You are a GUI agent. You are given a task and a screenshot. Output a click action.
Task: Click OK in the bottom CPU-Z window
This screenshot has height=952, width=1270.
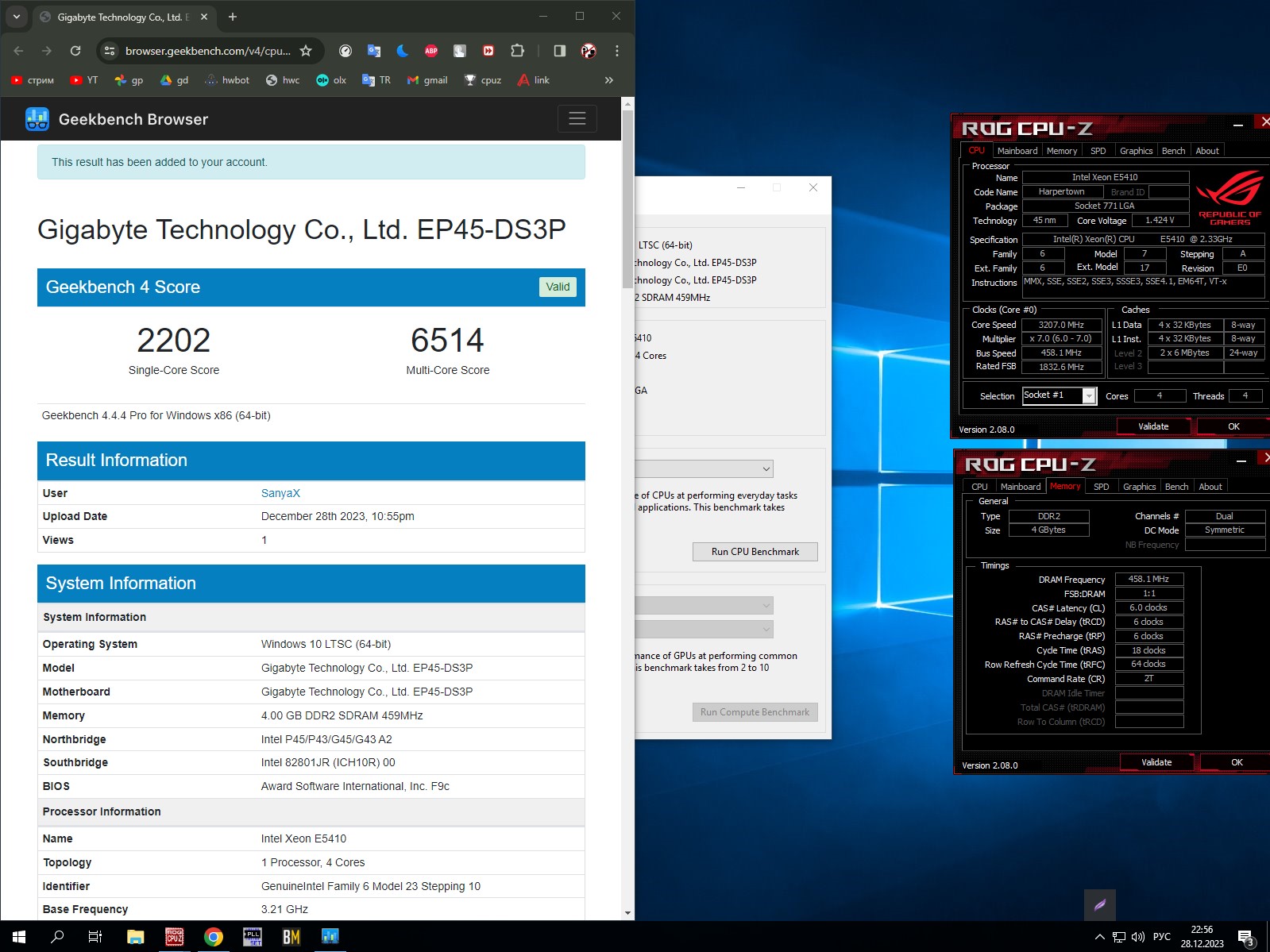pyautogui.click(x=1237, y=762)
